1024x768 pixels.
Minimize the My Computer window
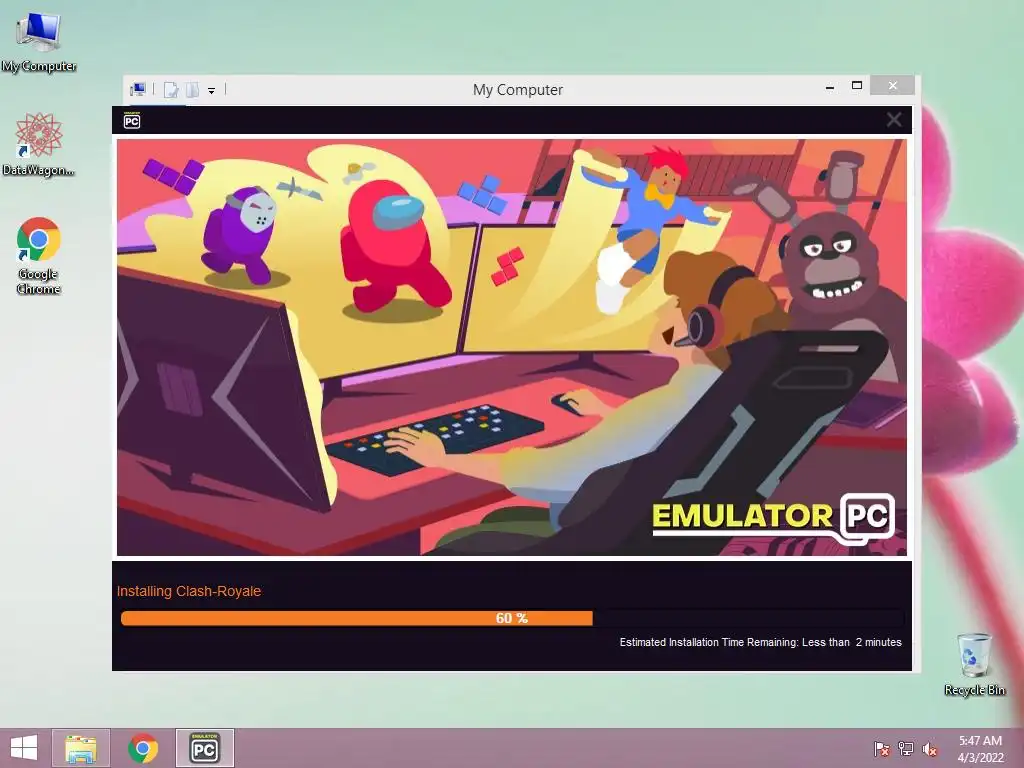829,87
